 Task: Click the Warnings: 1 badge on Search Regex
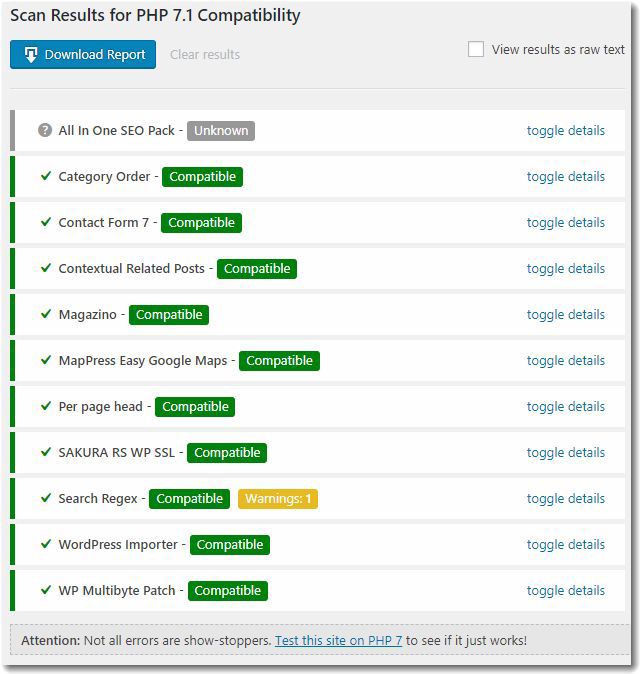click(278, 499)
